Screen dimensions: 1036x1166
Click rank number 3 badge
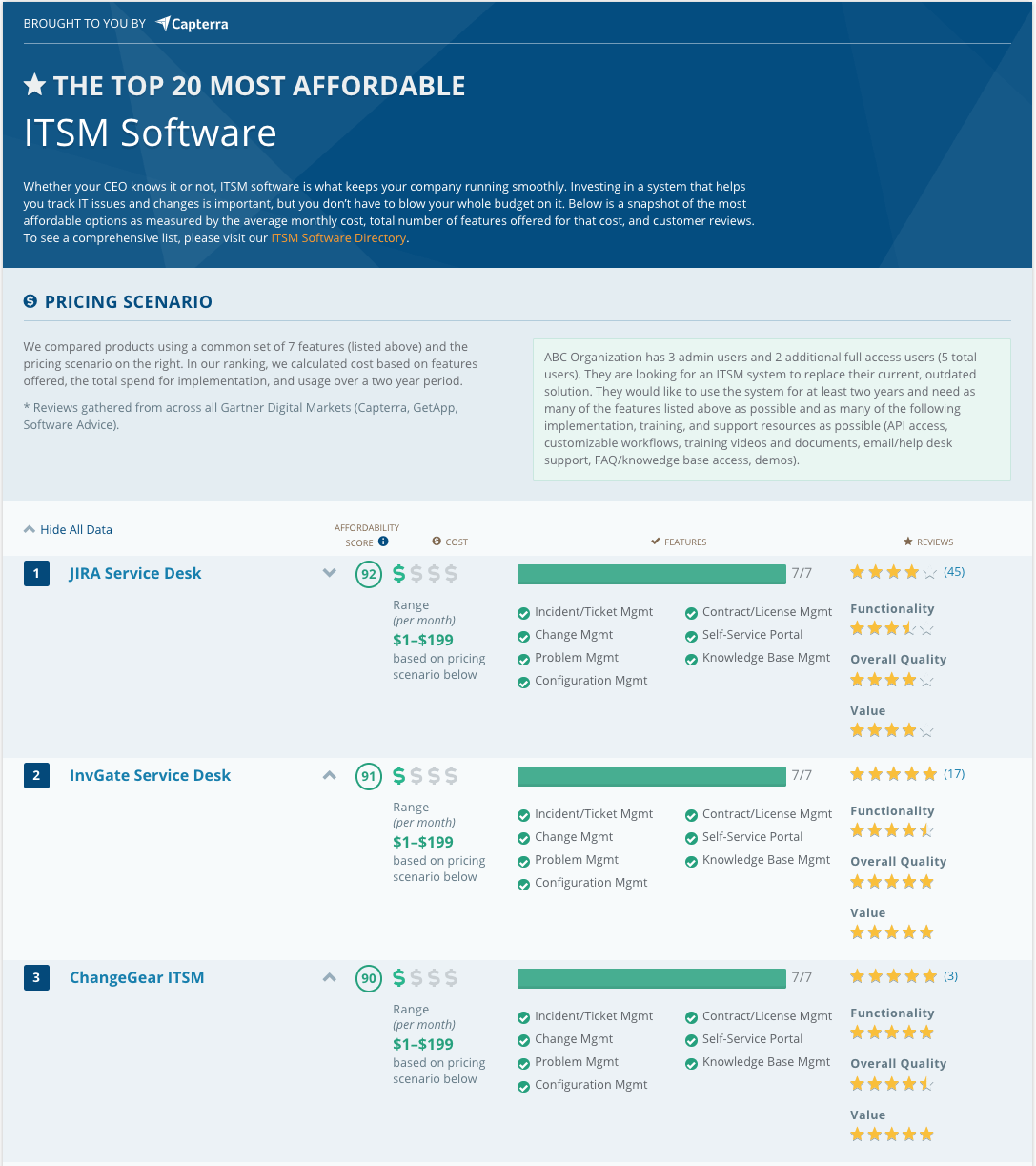(36, 977)
